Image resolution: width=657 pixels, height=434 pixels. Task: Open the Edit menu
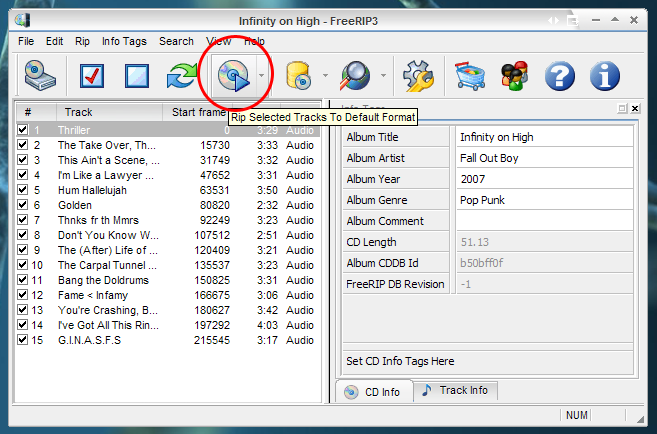coord(54,41)
